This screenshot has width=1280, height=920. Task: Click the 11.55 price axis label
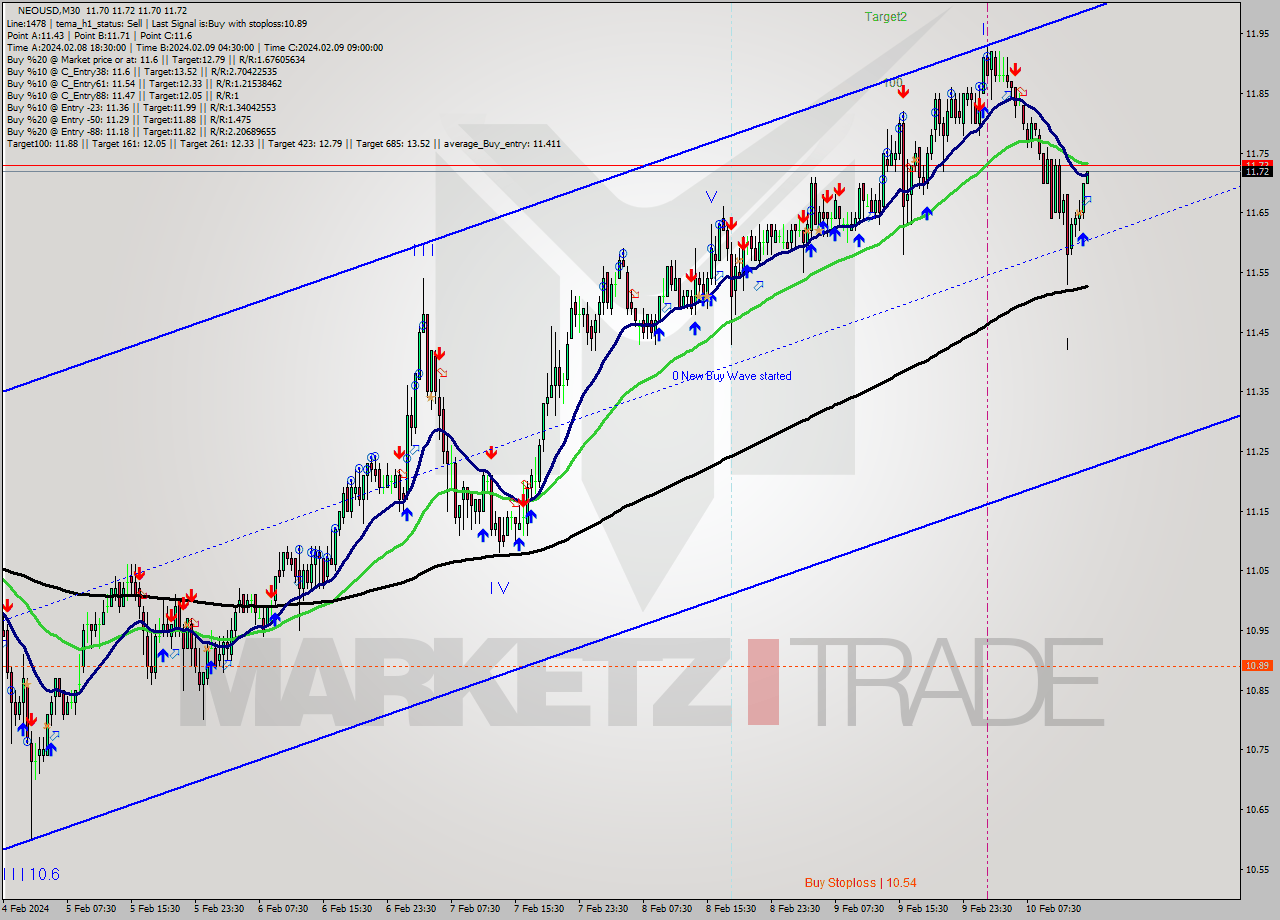coord(1257,273)
